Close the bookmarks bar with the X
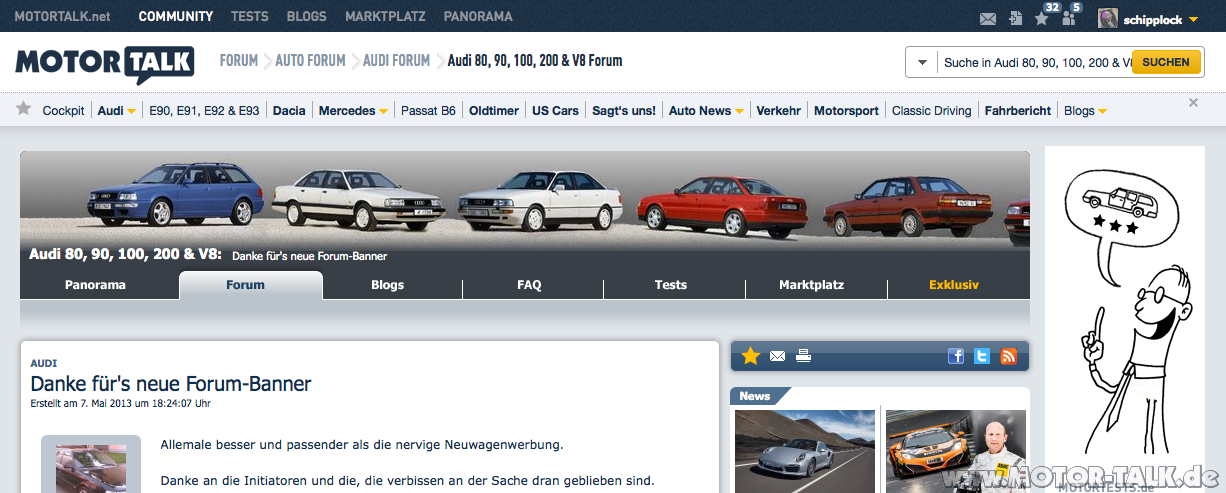Viewport: 1226px width, 493px height. [x=1193, y=102]
